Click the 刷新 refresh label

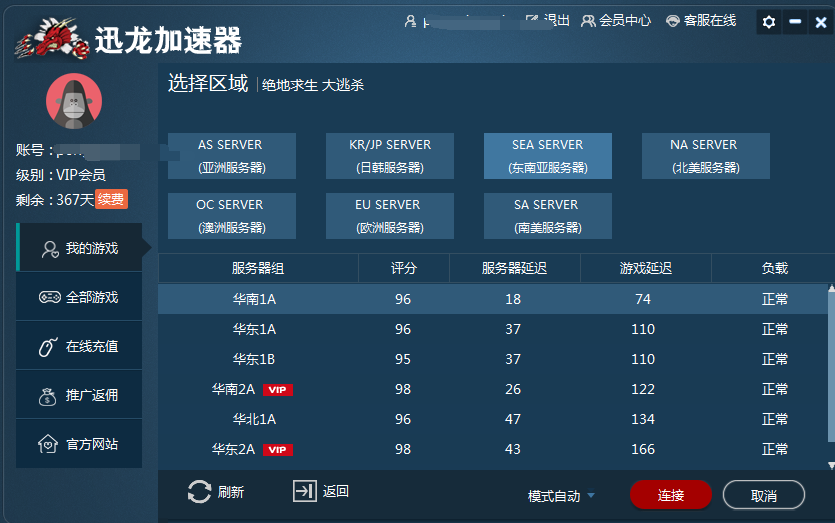[x=231, y=492]
